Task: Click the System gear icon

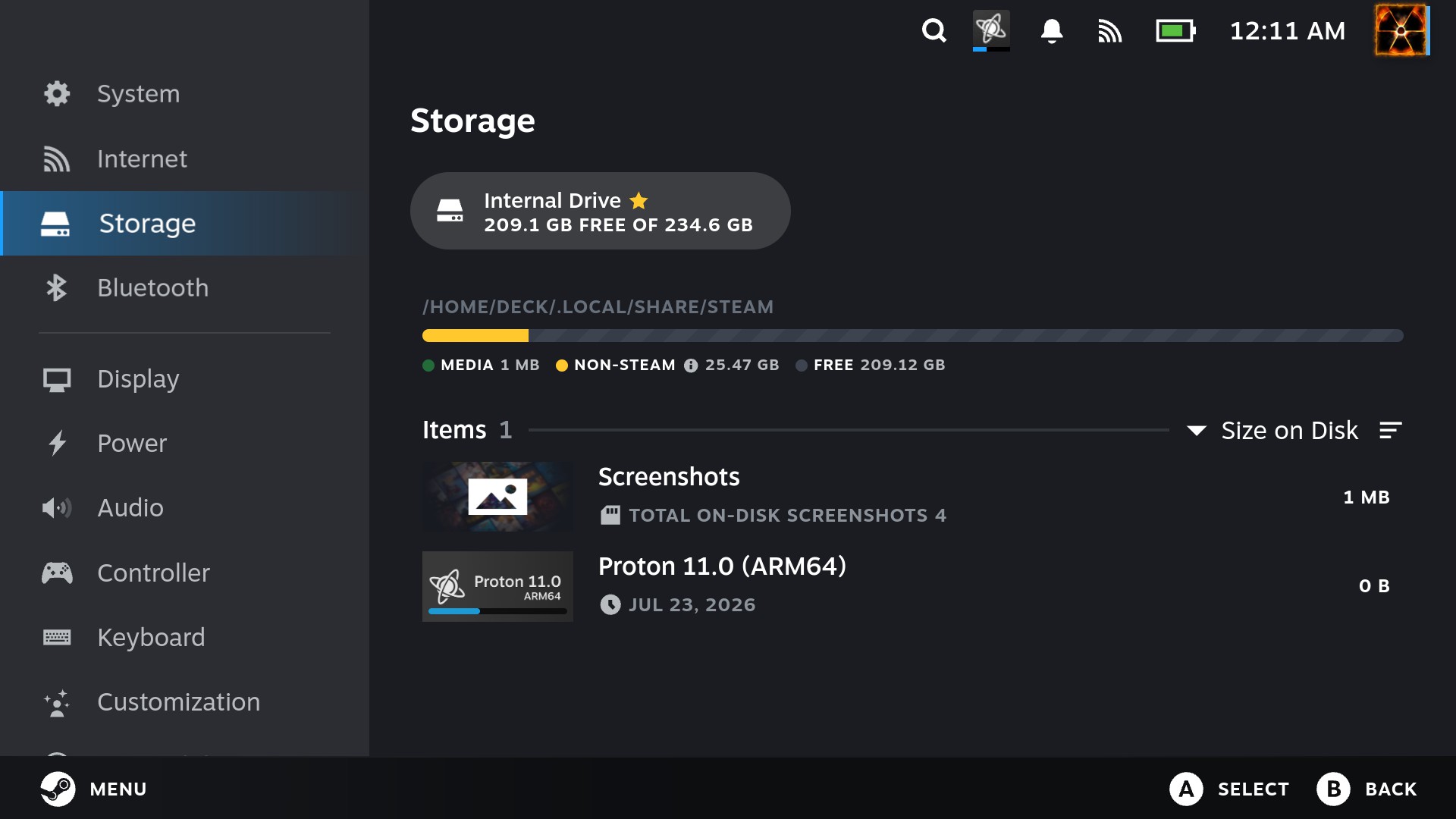Action: coord(57,93)
